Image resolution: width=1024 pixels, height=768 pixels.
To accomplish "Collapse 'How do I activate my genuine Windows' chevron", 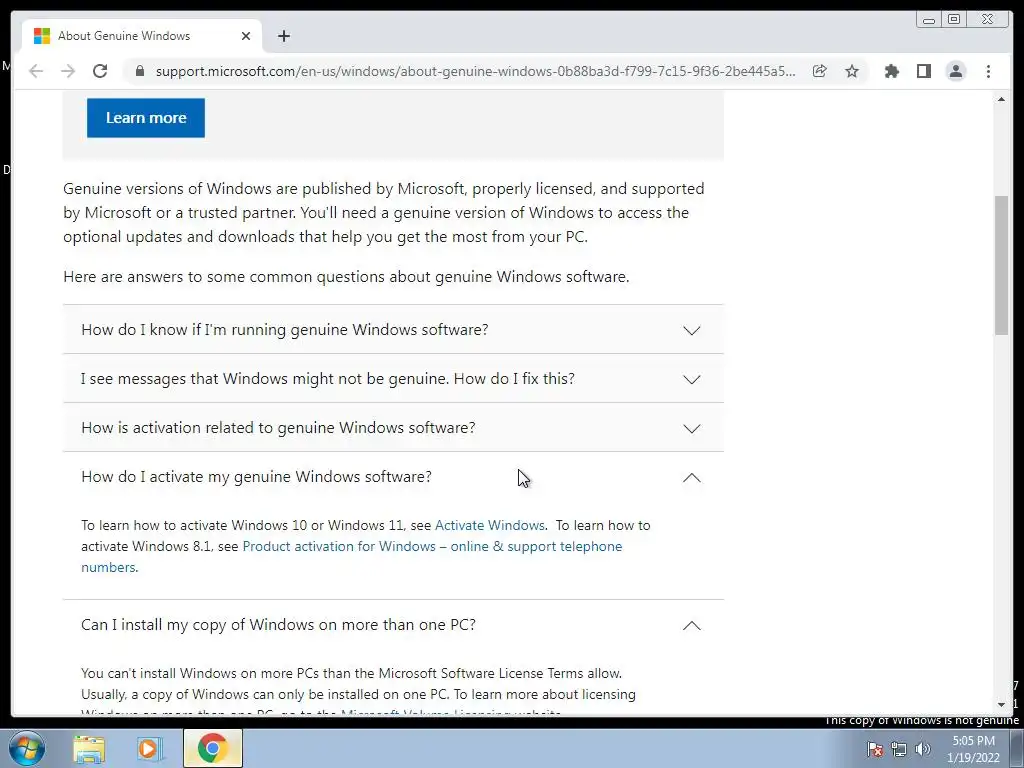I will (x=692, y=477).
